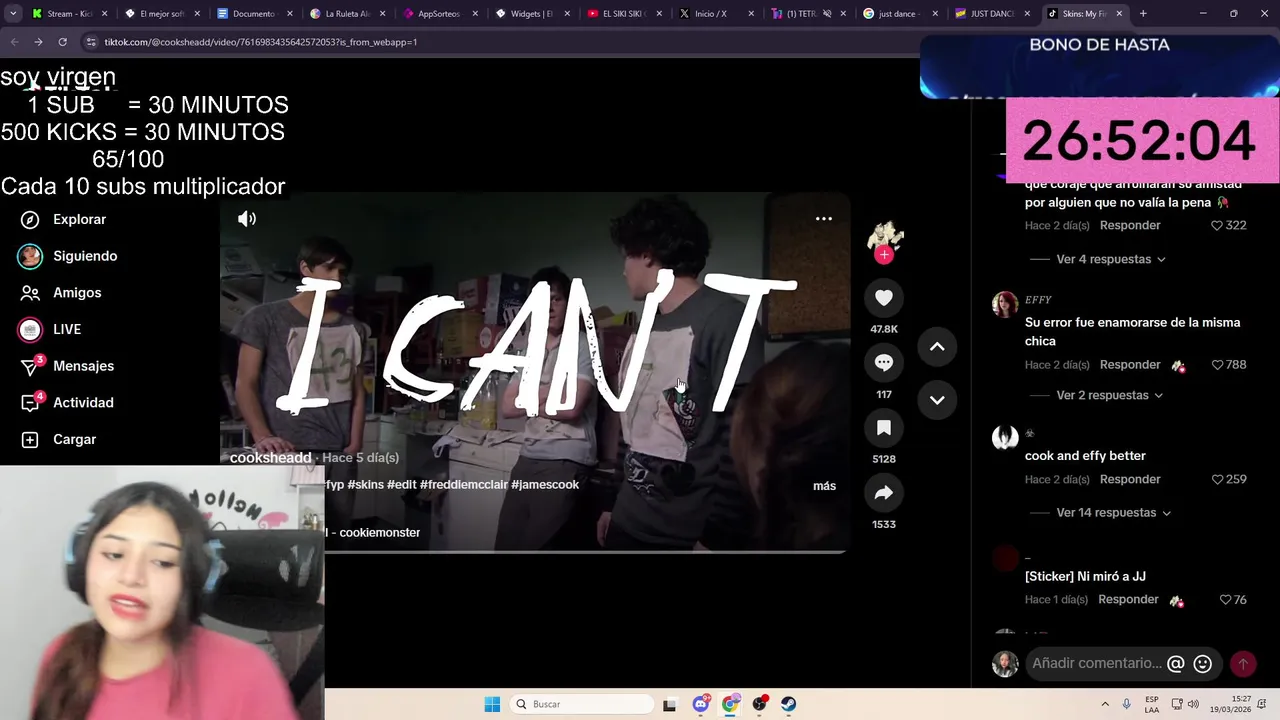The image size is (1280, 720).
Task: Reply to EFFY's comment
Action: pyautogui.click(x=1130, y=365)
